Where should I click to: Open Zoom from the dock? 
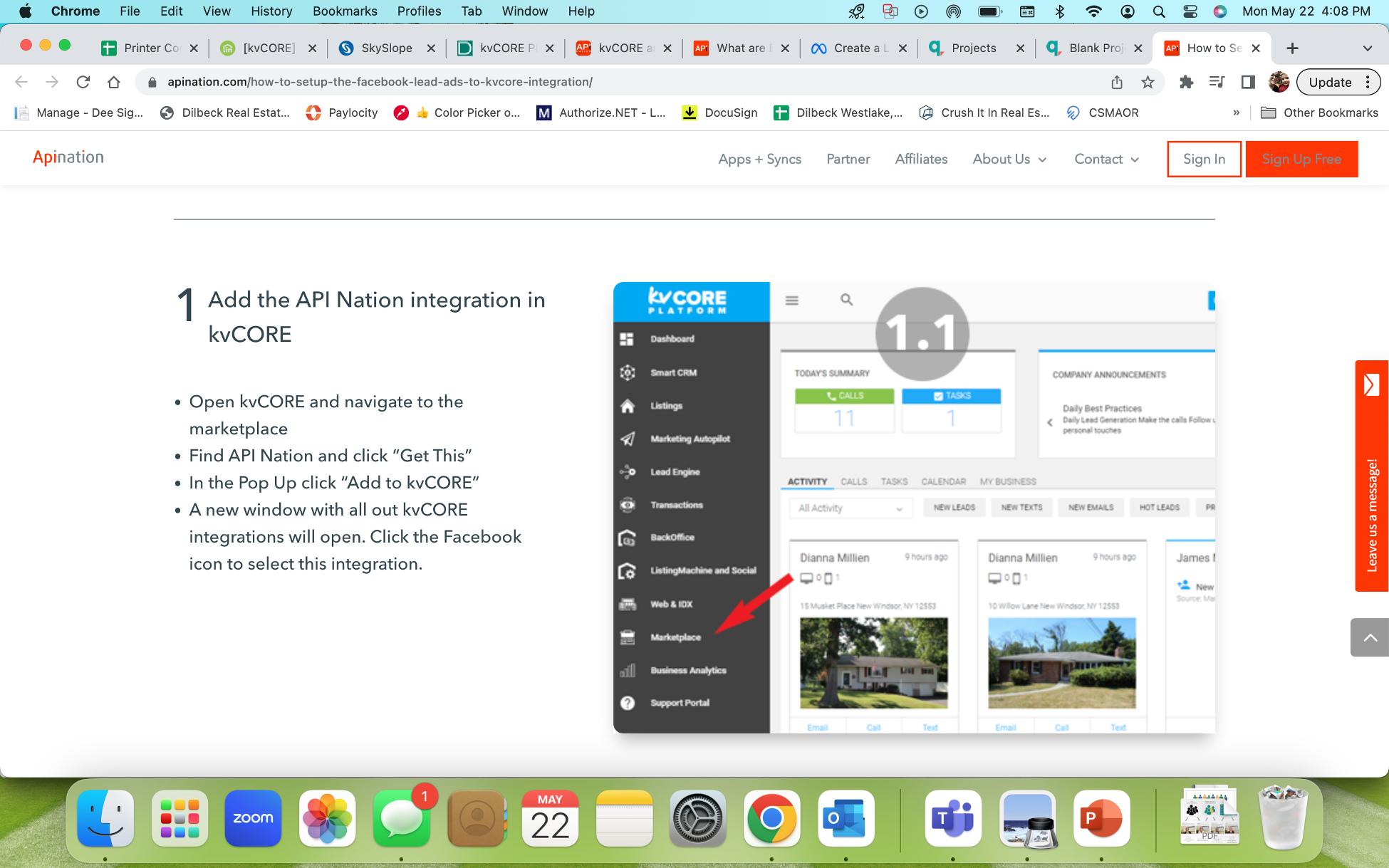[253, 818]
